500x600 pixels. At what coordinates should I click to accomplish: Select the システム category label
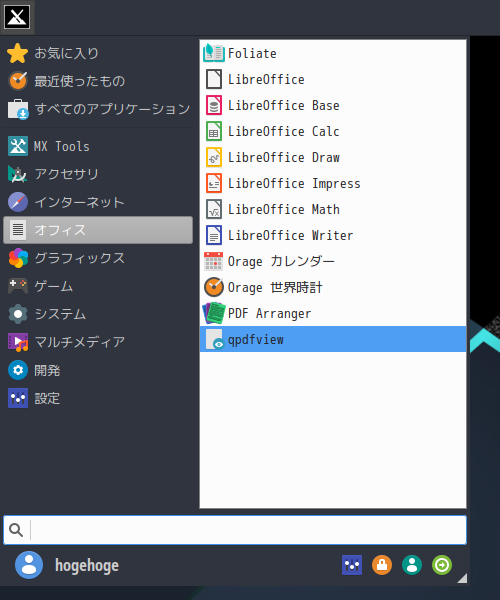60,314
